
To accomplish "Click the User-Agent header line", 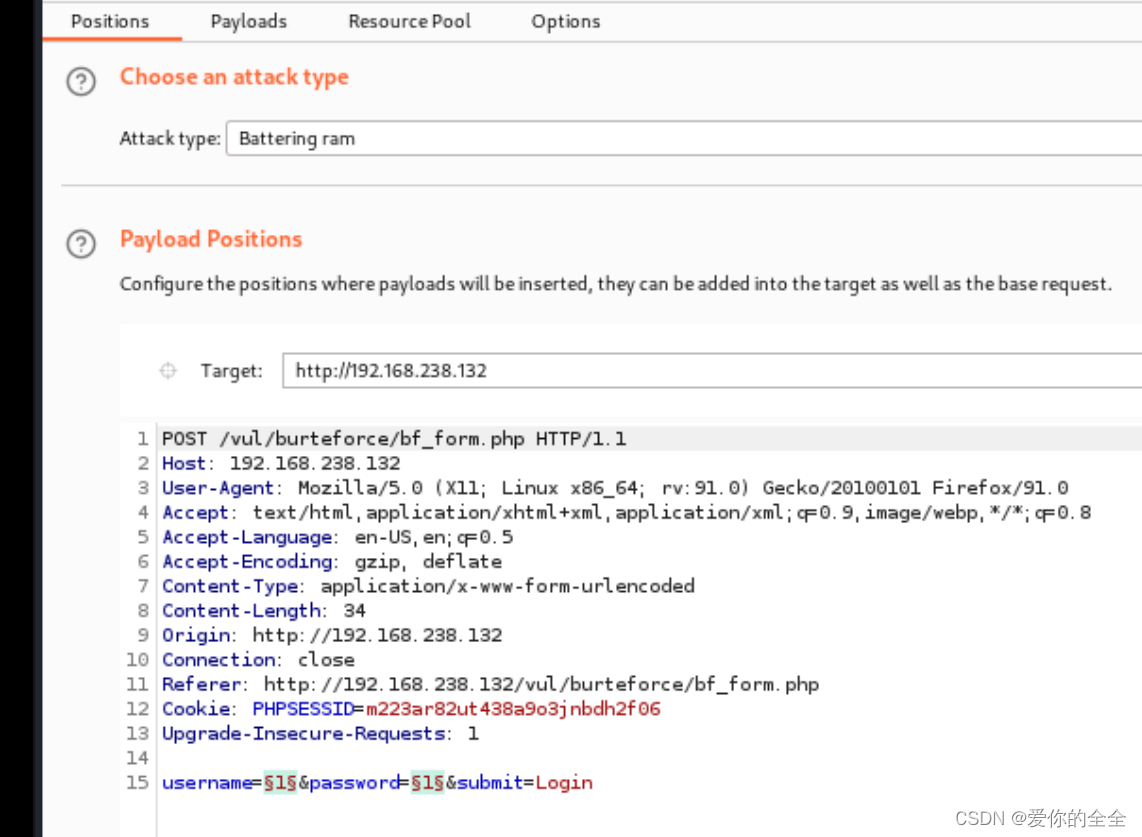I will [x=615, y=487].
